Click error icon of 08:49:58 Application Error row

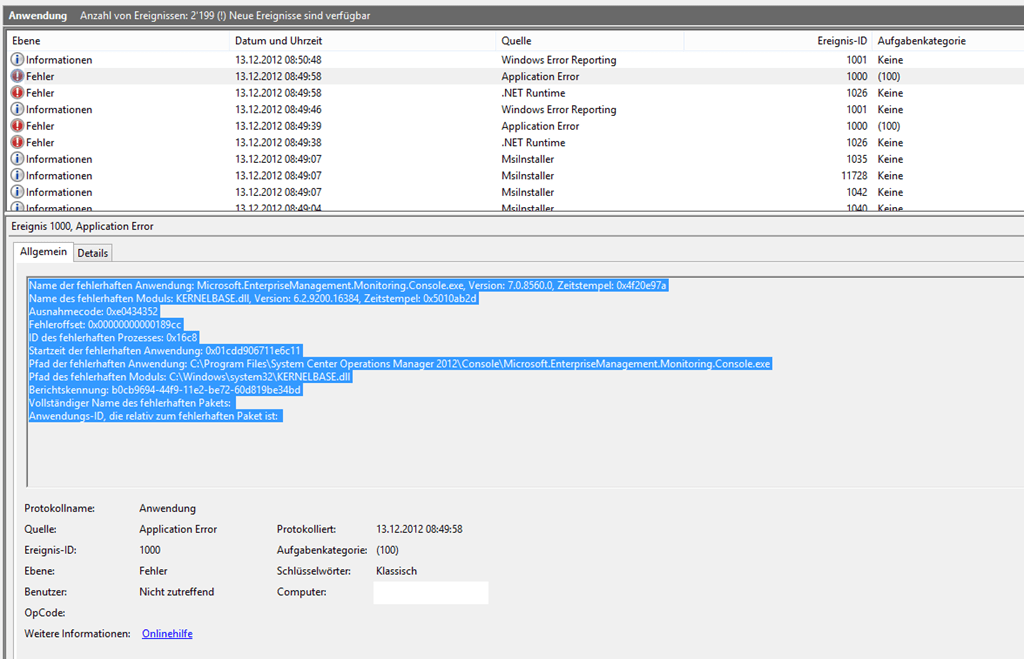tap(17, 76)
